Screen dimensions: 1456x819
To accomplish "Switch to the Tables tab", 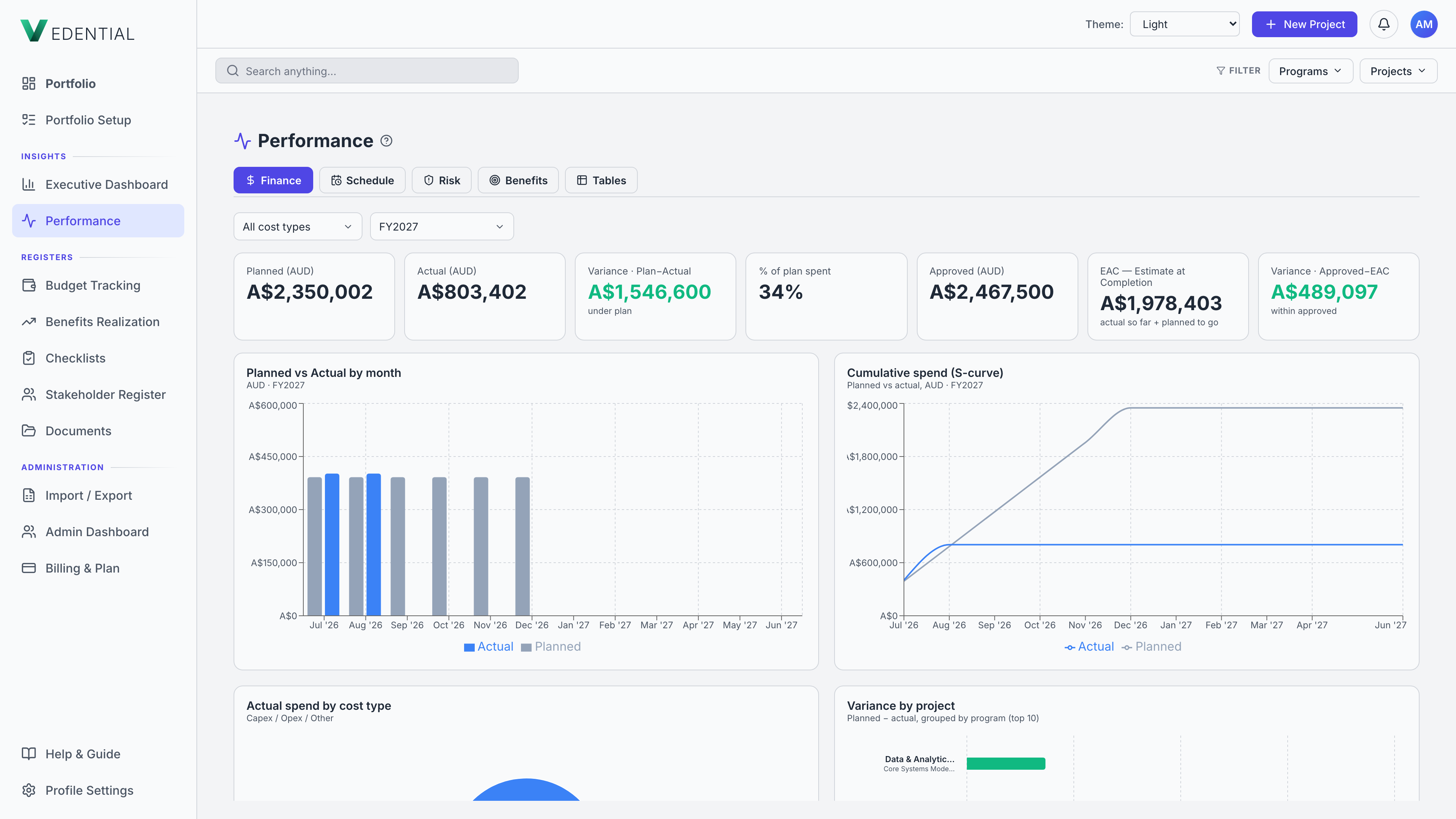I will pos(601,180).
